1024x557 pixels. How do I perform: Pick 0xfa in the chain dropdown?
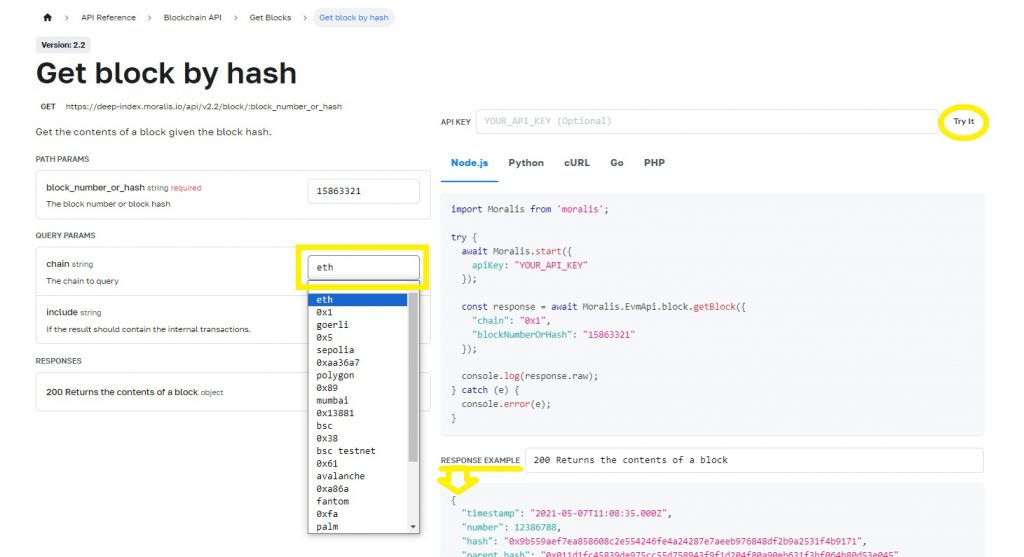(358, 515)
